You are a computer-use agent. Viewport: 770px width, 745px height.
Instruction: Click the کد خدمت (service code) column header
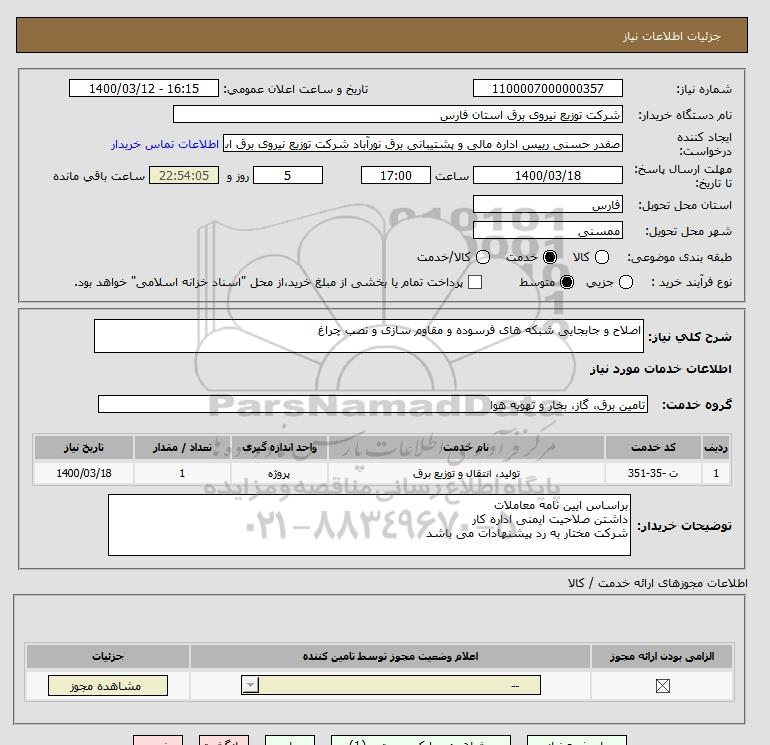click(x=653, y=447)
